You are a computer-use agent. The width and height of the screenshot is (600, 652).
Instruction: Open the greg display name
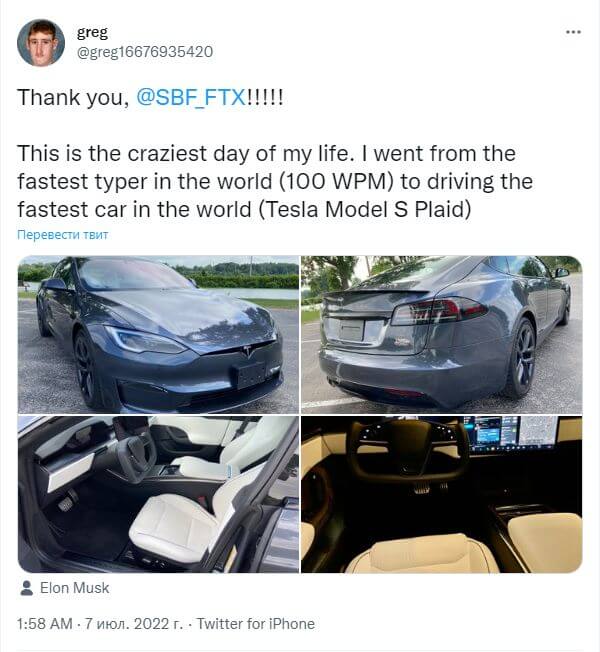[92, 33]
